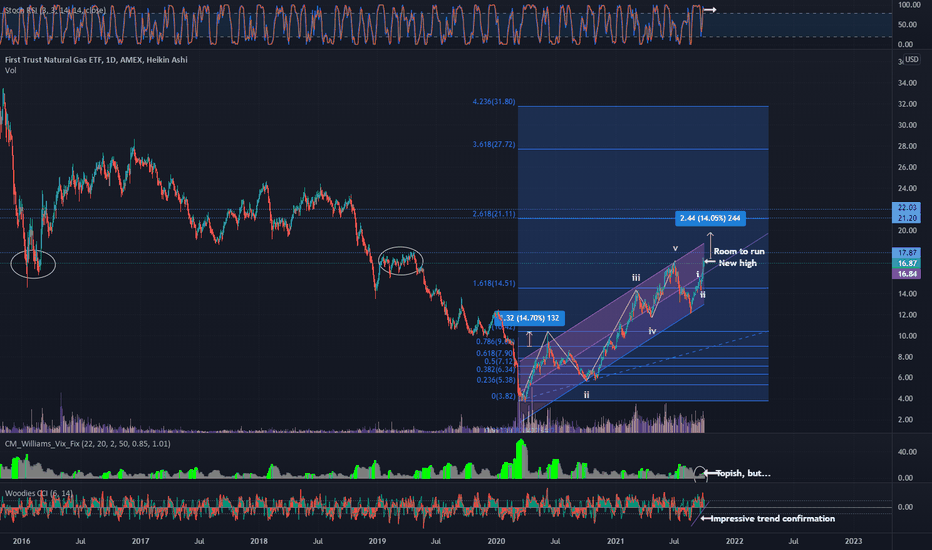
Task: Click the 100.00 Stoch RSI scale value
Action: [x=909, y=5]
